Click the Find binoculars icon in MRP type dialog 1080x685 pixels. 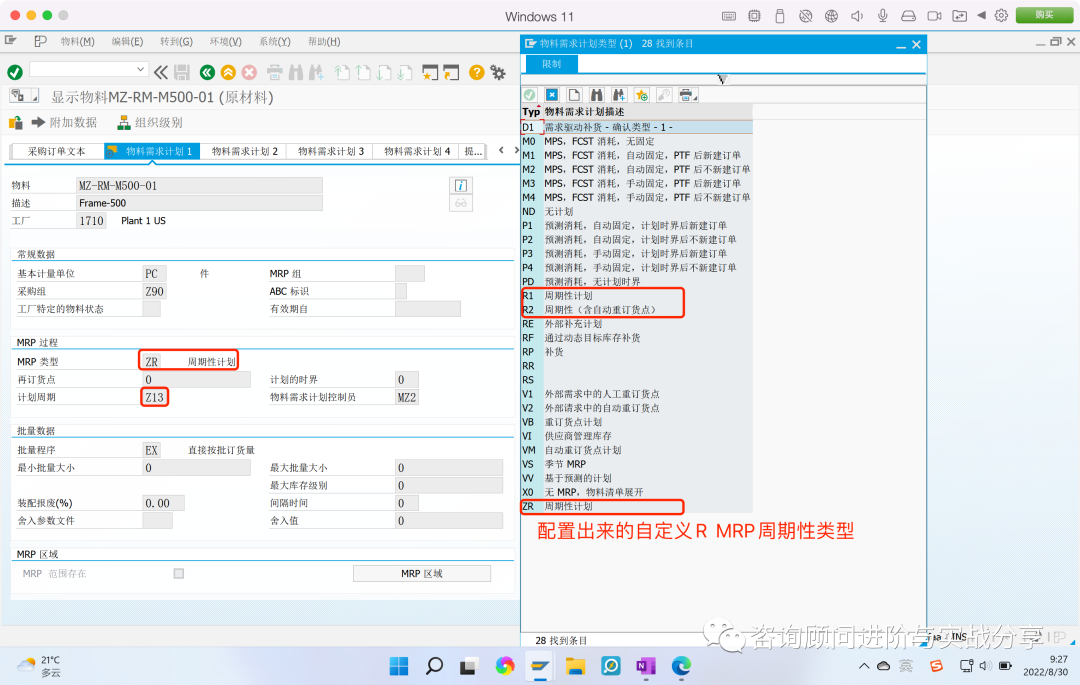[x=594, y=94]
